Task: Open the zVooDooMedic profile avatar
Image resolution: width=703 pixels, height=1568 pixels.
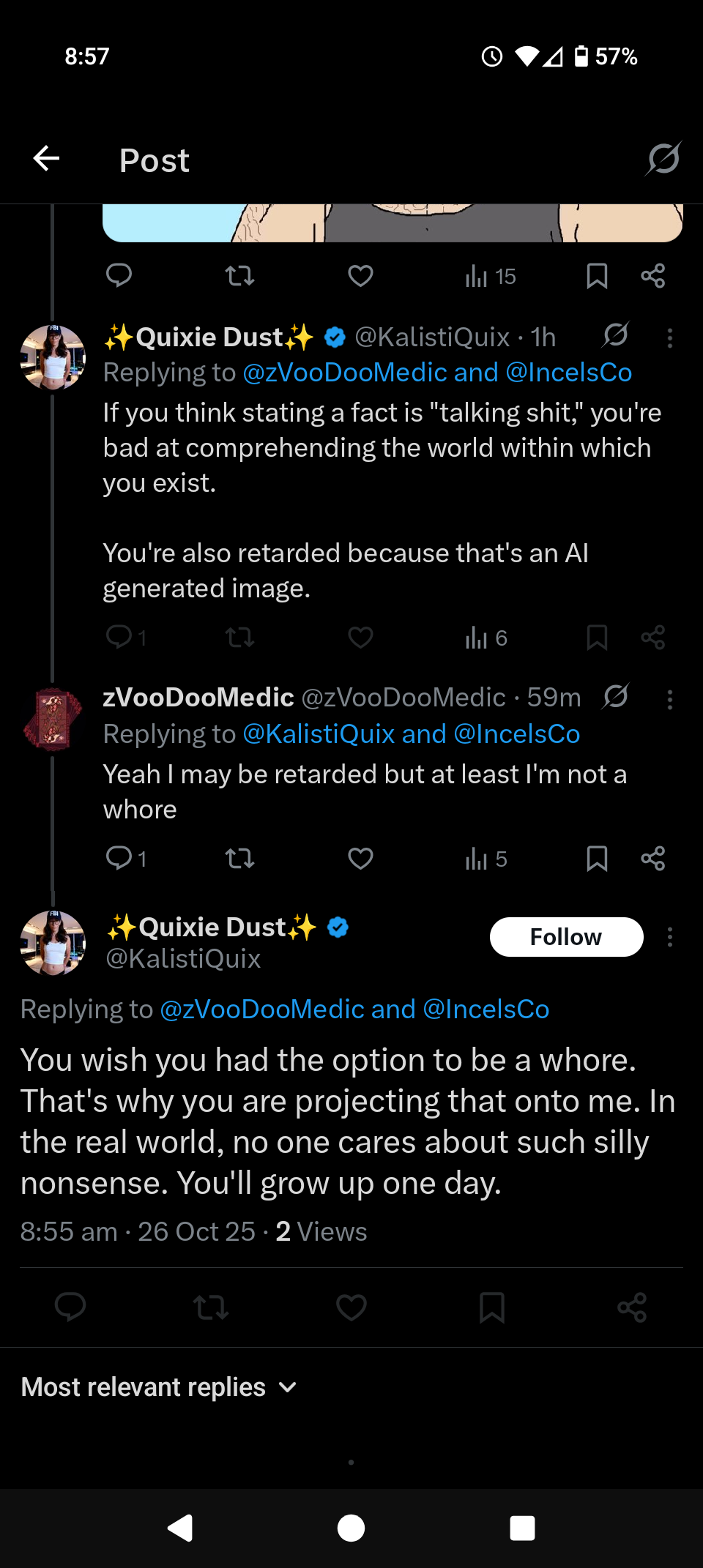Action: click(x=52, y=720)
